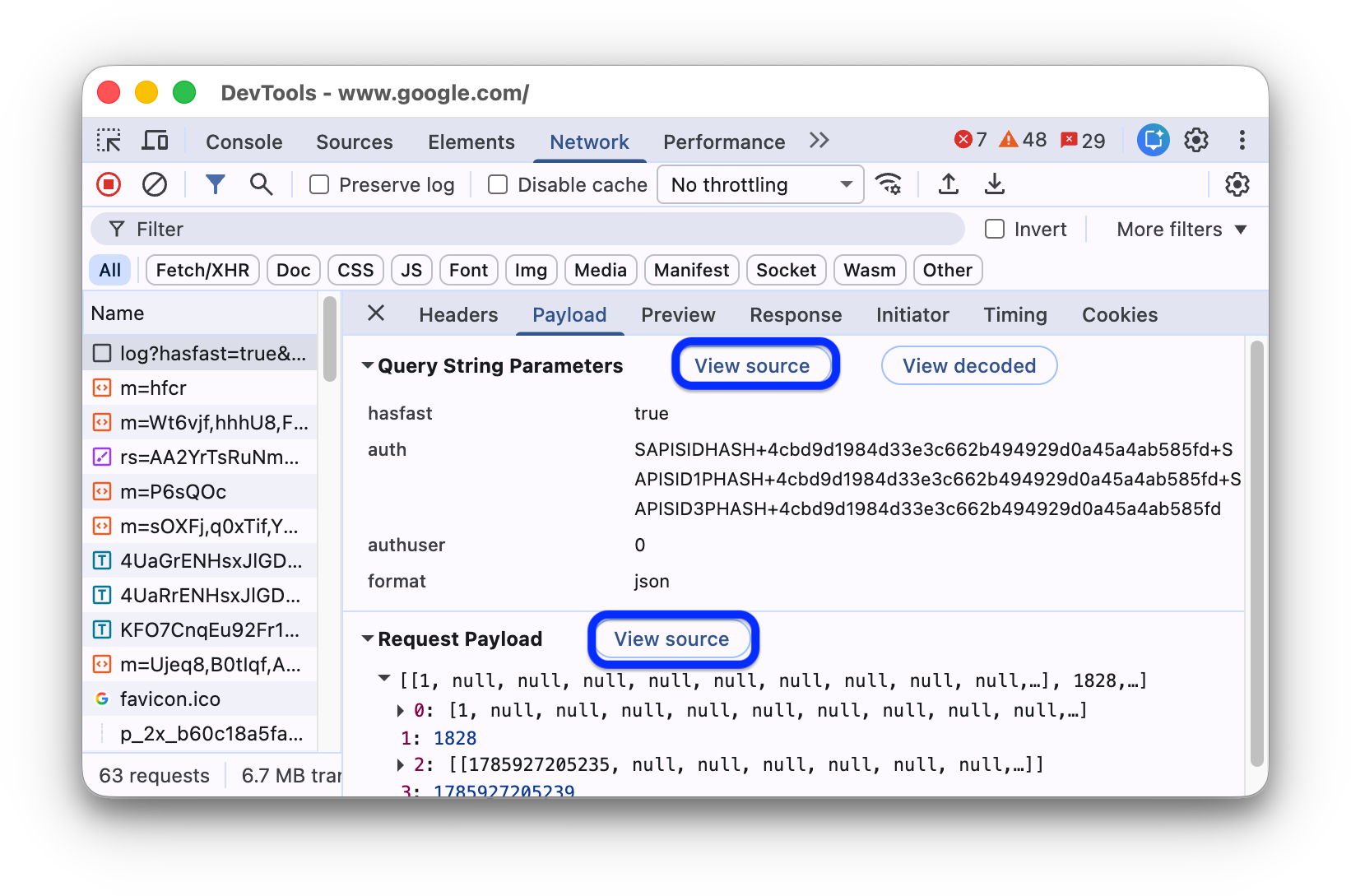Switch to the Sources tab
Viewport: 1351px width, 896px height.
point(355,142)
